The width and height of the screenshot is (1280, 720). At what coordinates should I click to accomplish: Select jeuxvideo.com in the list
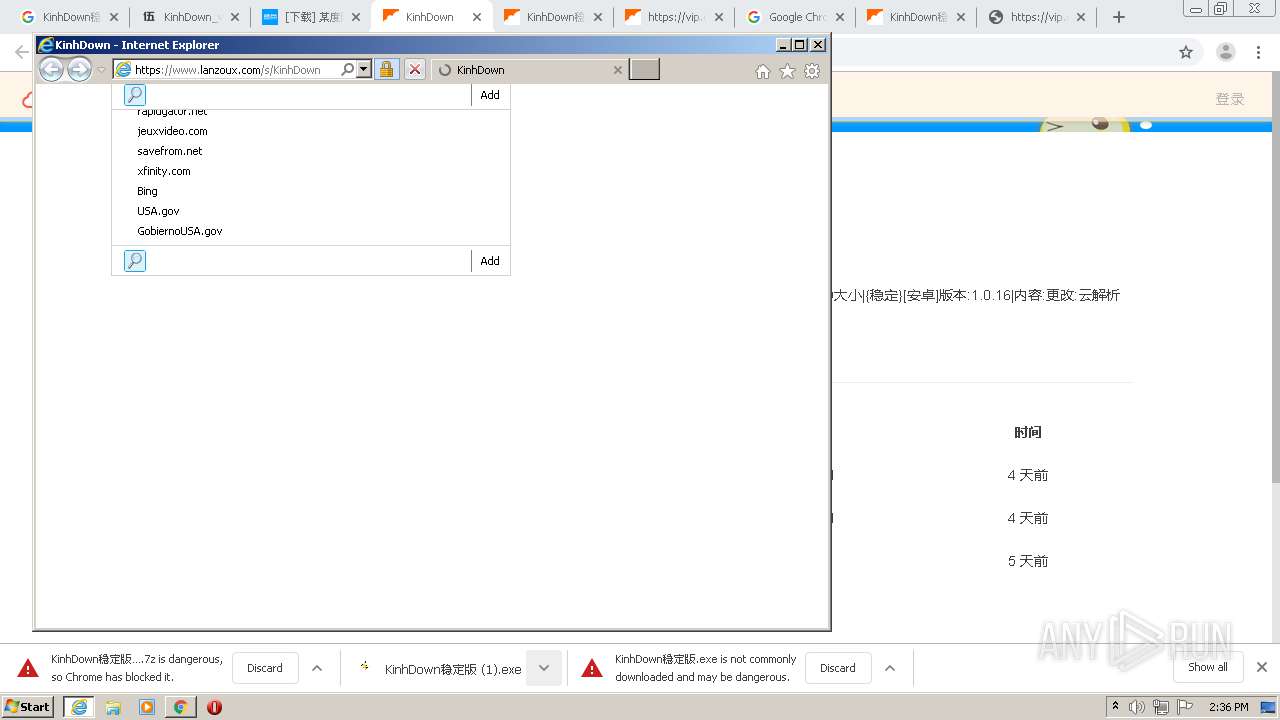[x=173, y=131]
